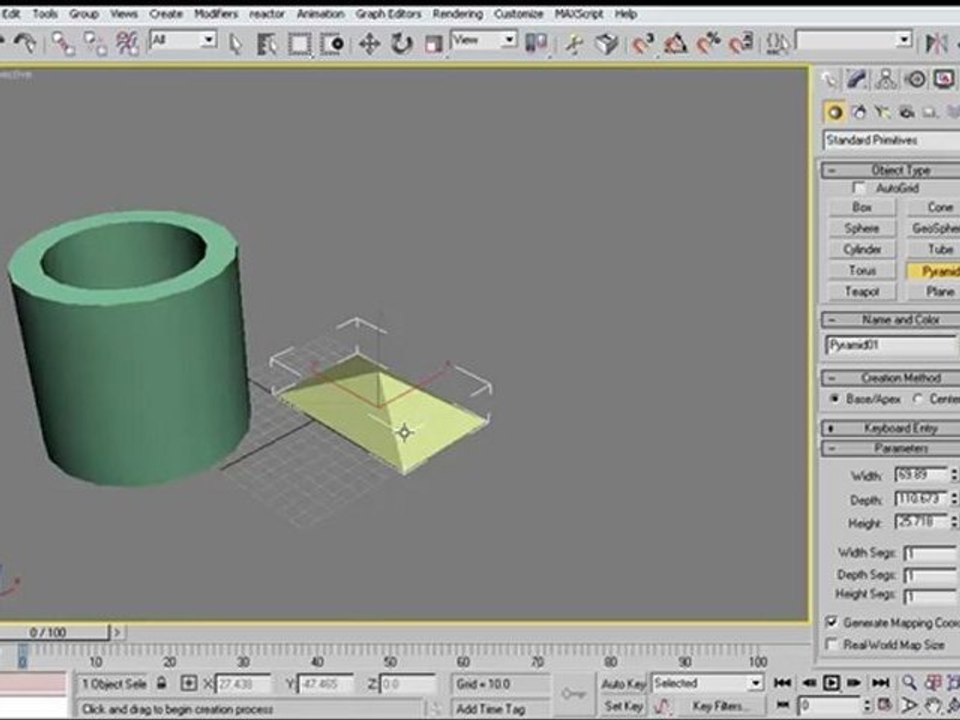Click the Pan View hand icon

point(932,705)
